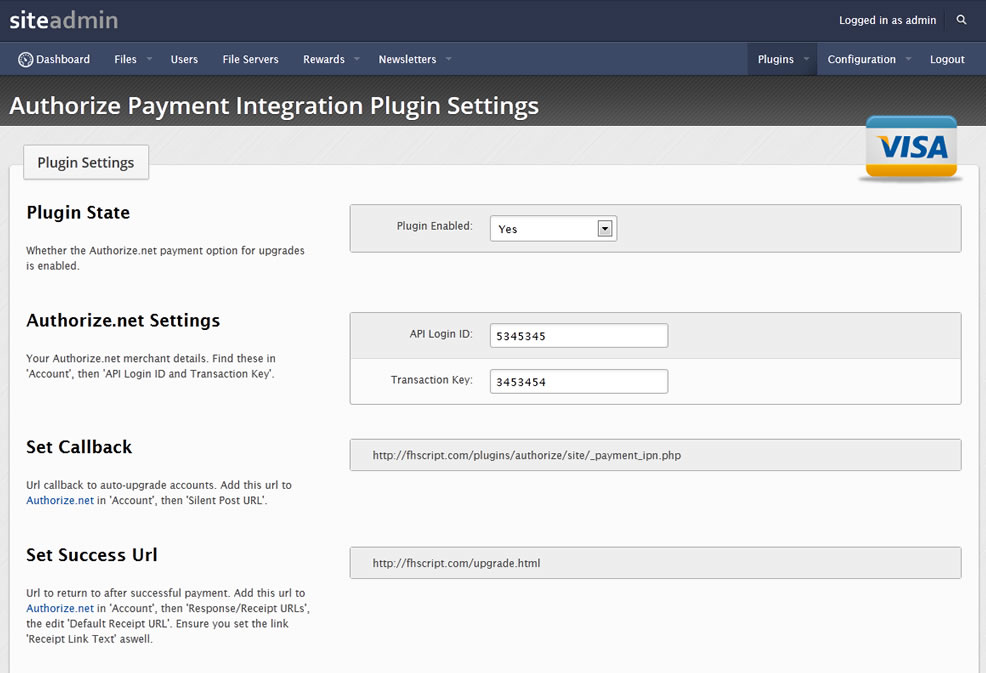Viewport: 986px width, 673px height.
Task: Expand the Newsletters menu arrow
Action: coord(448,59)
